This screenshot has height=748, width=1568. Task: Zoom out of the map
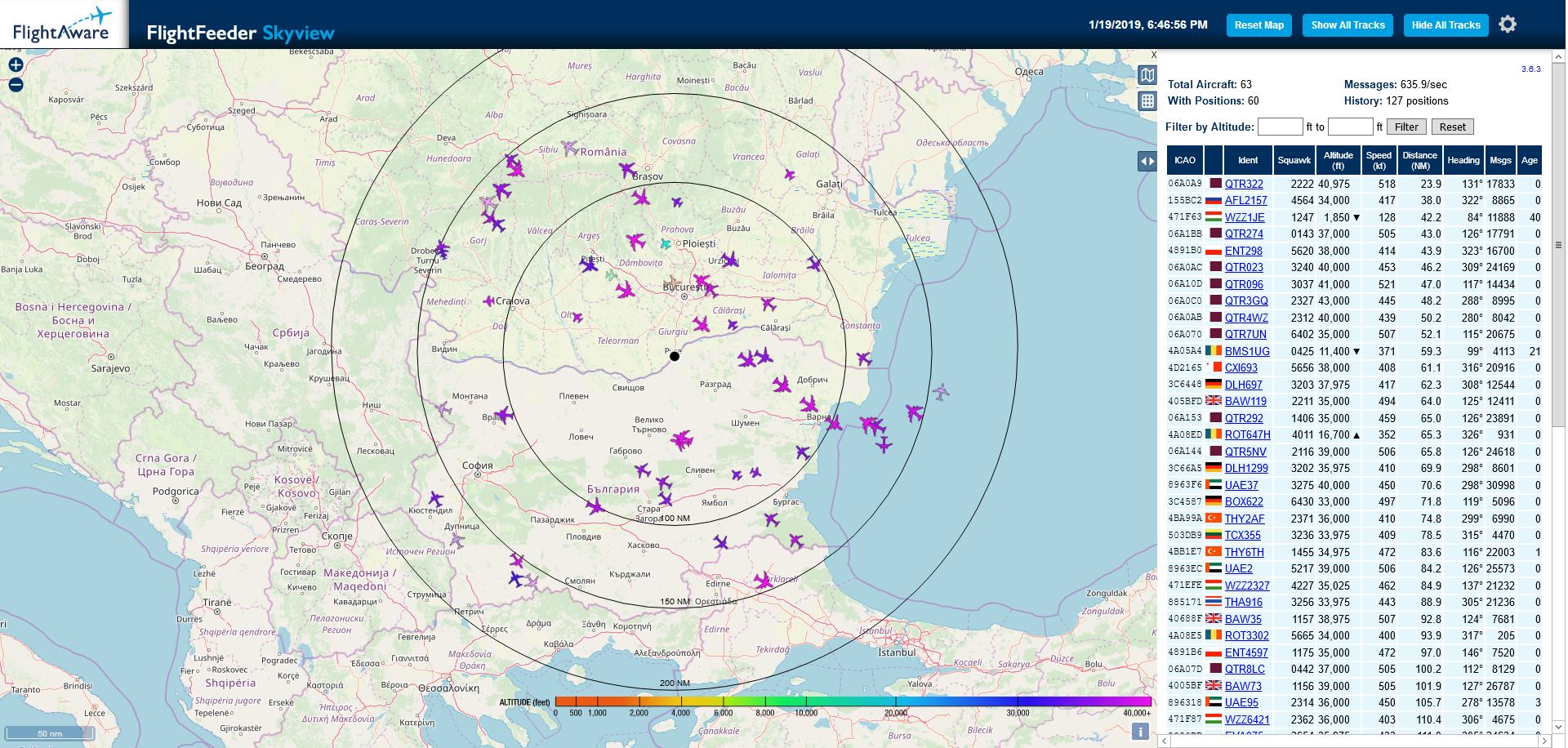point(16,85)
